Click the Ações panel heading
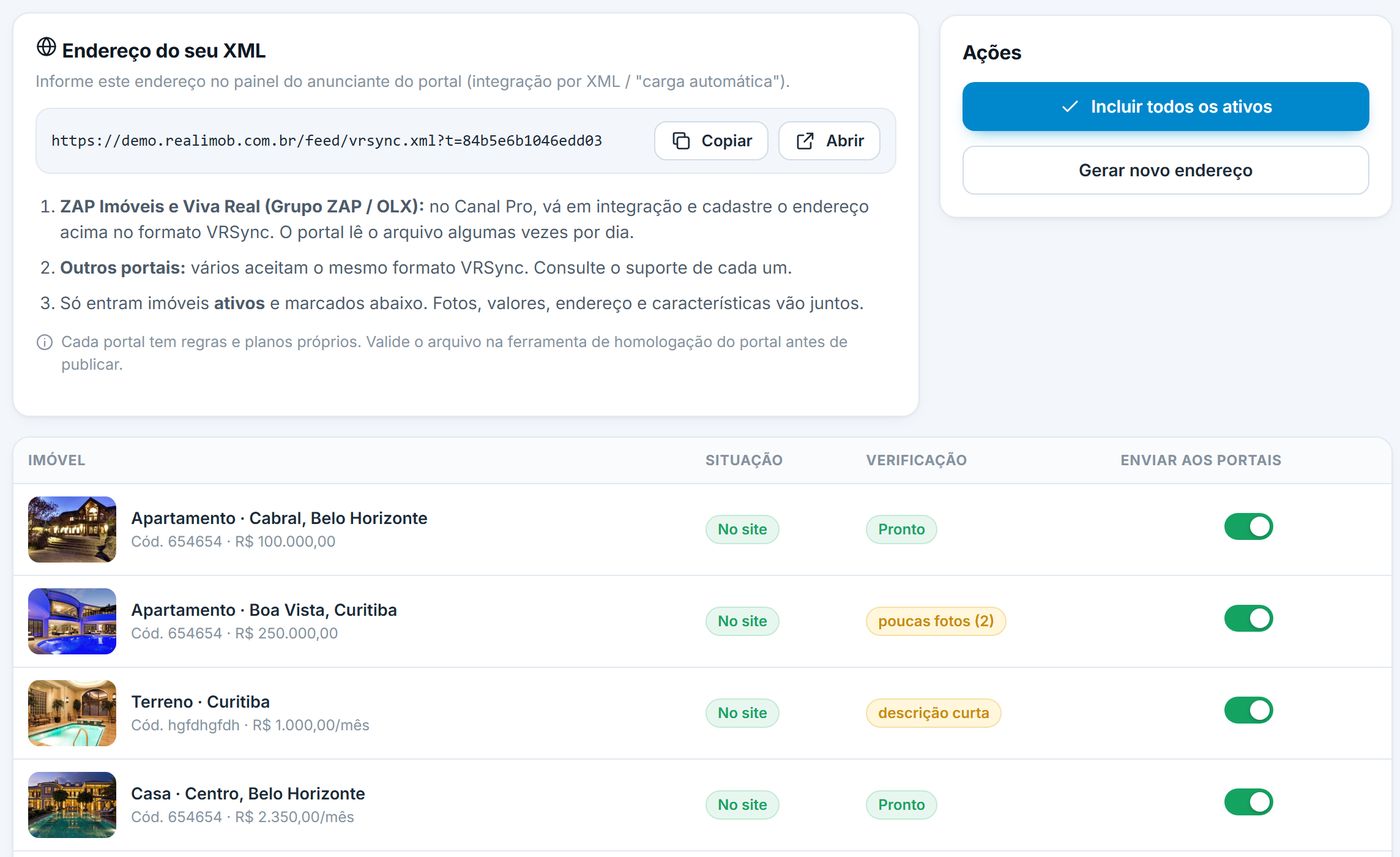 click(x=992, y=53)
